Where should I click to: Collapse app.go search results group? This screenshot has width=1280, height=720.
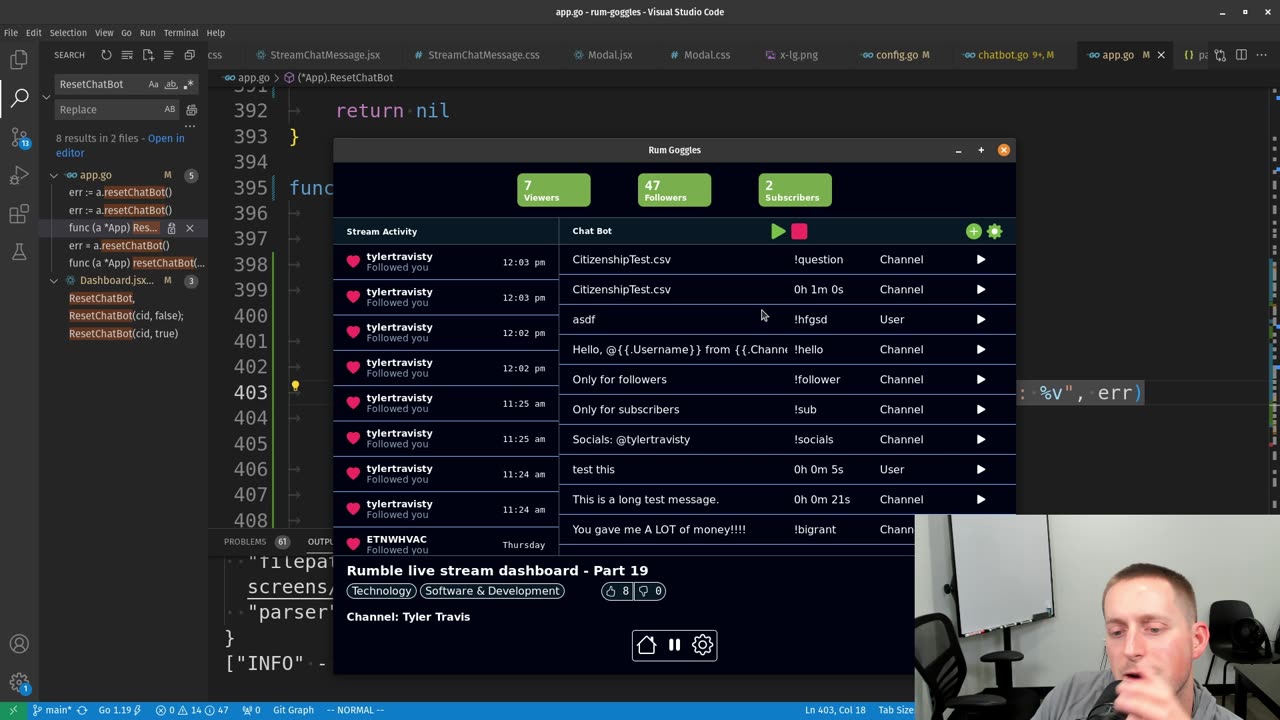tap(54, 175)
